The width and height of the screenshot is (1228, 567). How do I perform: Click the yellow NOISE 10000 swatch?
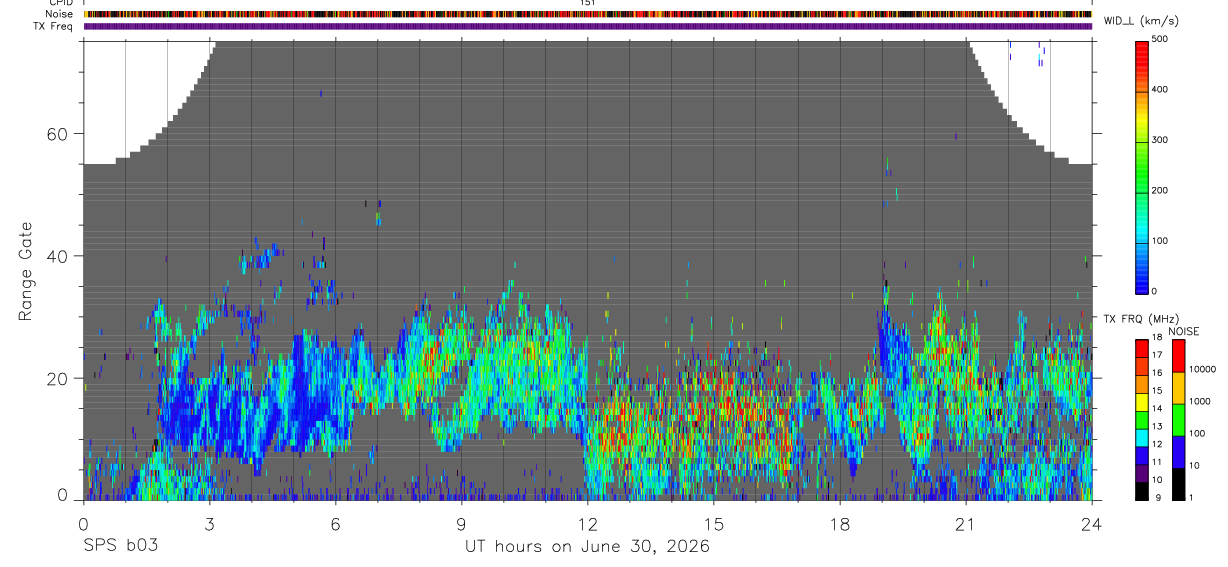1178,387
